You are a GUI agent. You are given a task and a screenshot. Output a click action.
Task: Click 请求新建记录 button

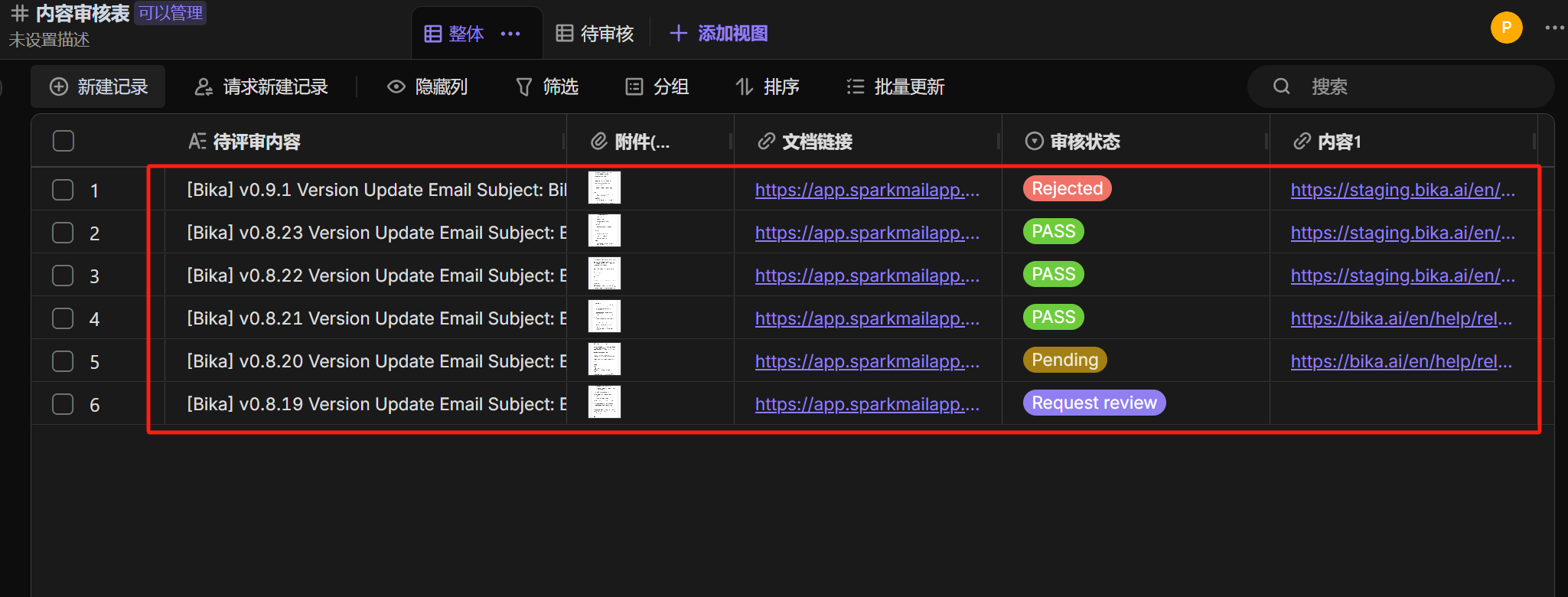click(261, 86)
